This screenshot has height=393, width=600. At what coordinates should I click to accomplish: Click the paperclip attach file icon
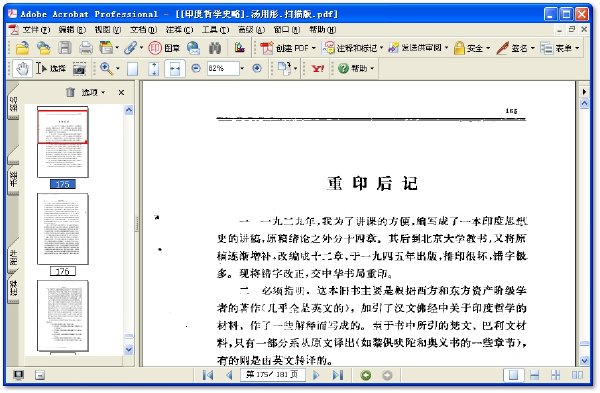click(x=130, y=48)
